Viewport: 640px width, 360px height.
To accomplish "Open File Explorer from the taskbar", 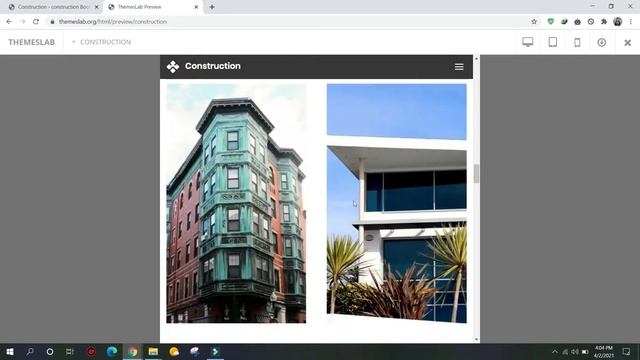I will pyautogui.click(x=153, y=351).
